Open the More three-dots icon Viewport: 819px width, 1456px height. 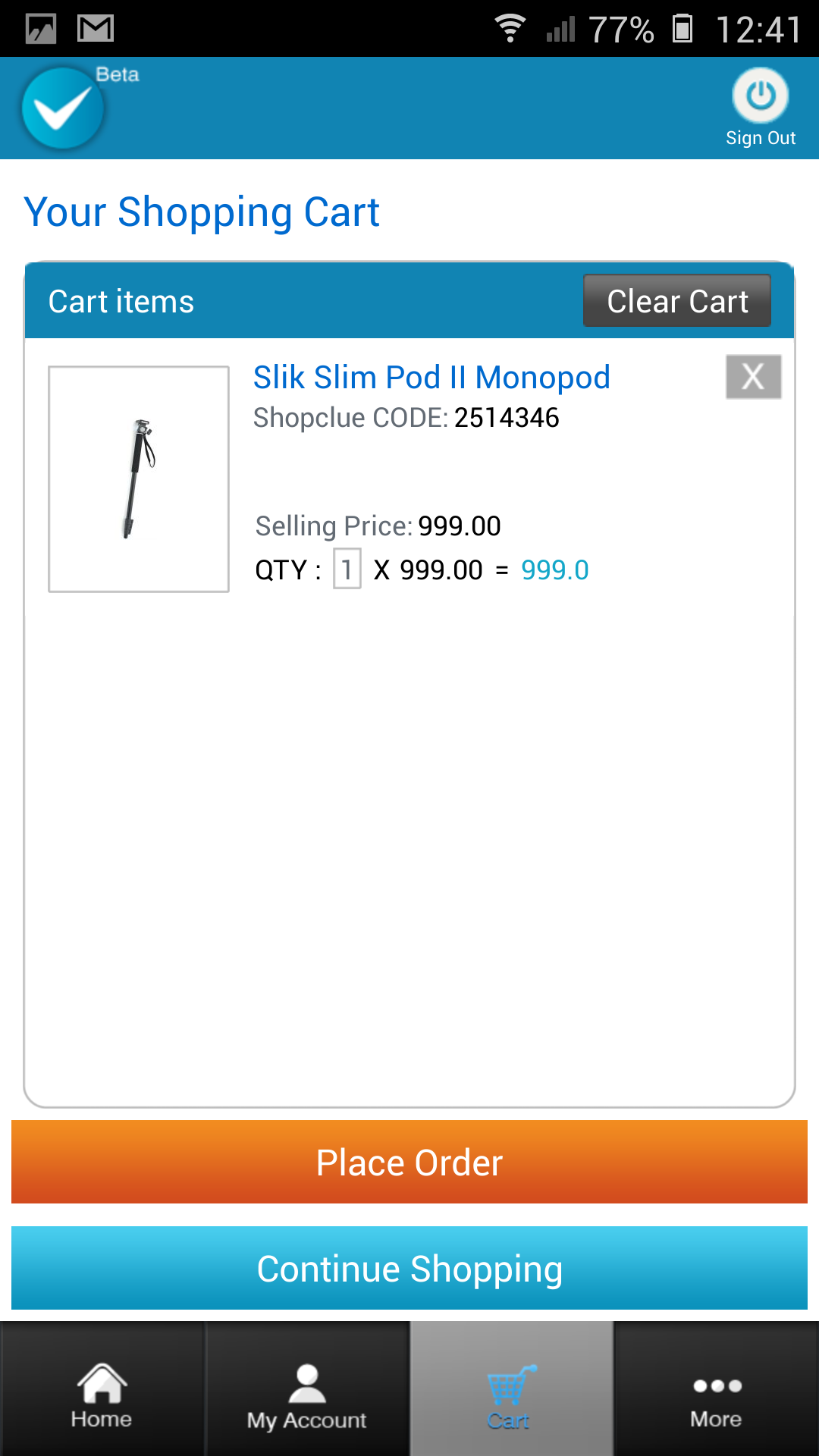(717, 1386)
